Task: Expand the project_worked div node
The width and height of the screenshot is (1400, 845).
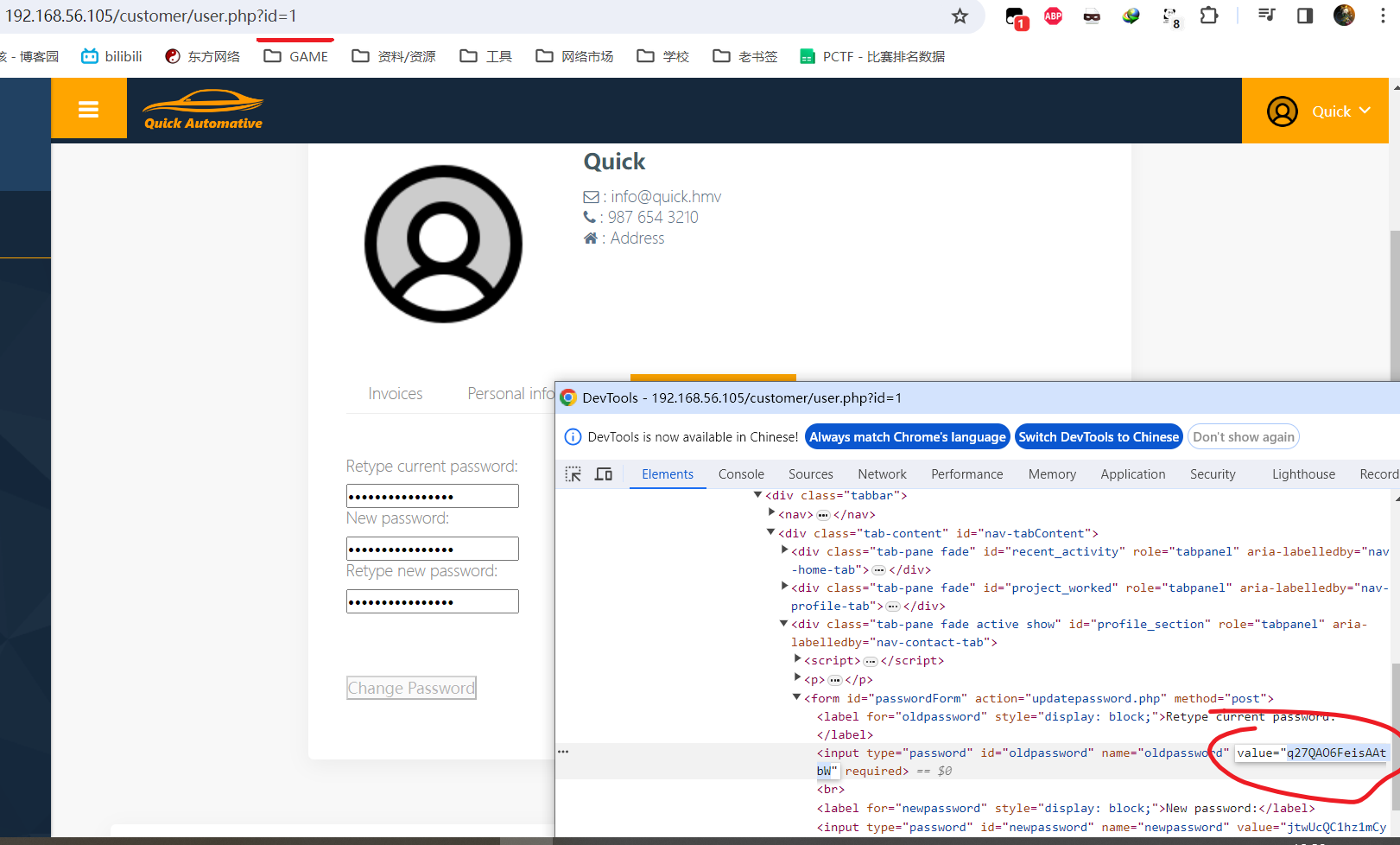Action: click(x=784, y=587)
